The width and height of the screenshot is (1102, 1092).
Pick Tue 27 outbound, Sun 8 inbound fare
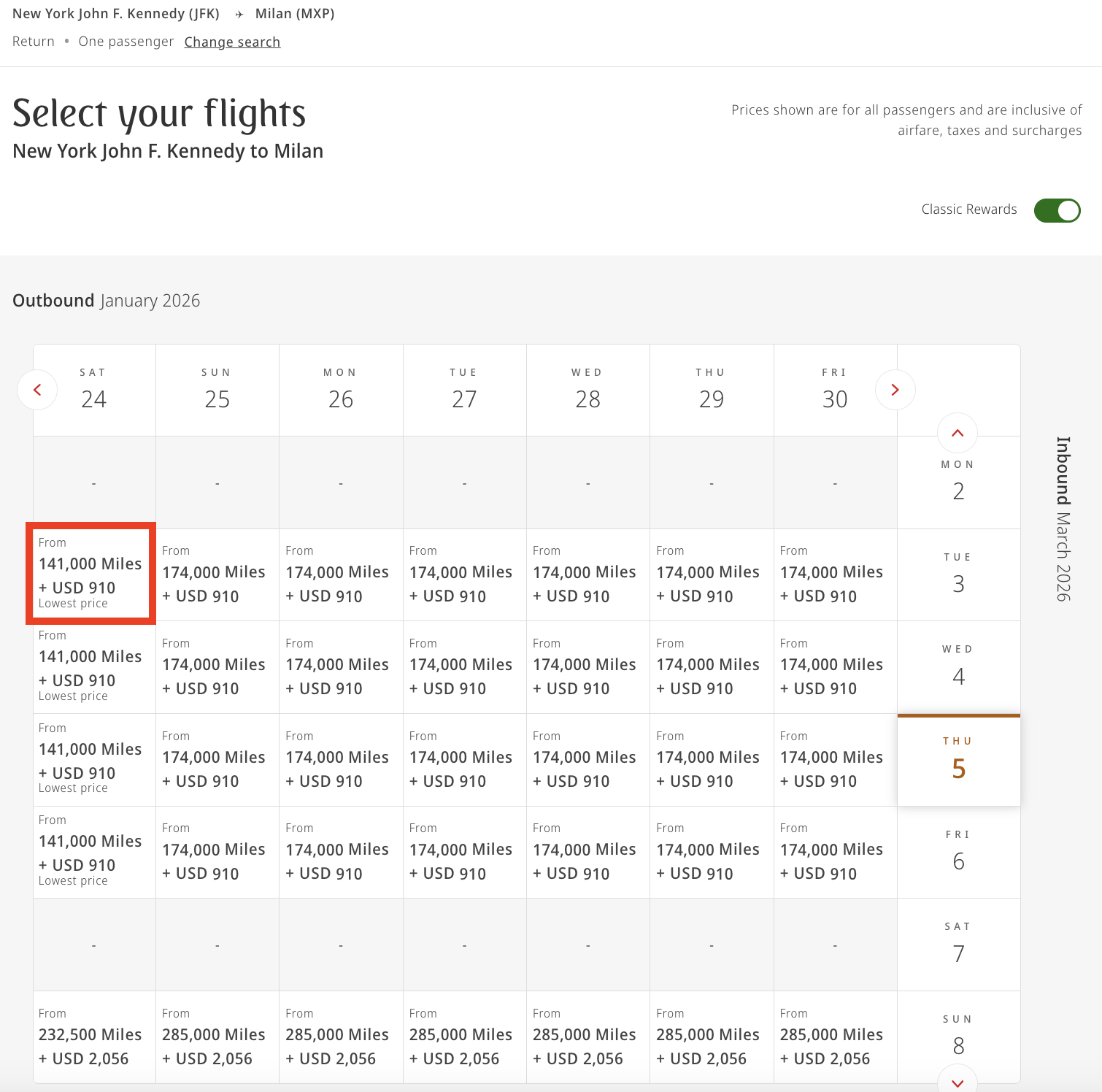tap(464, 1037)
